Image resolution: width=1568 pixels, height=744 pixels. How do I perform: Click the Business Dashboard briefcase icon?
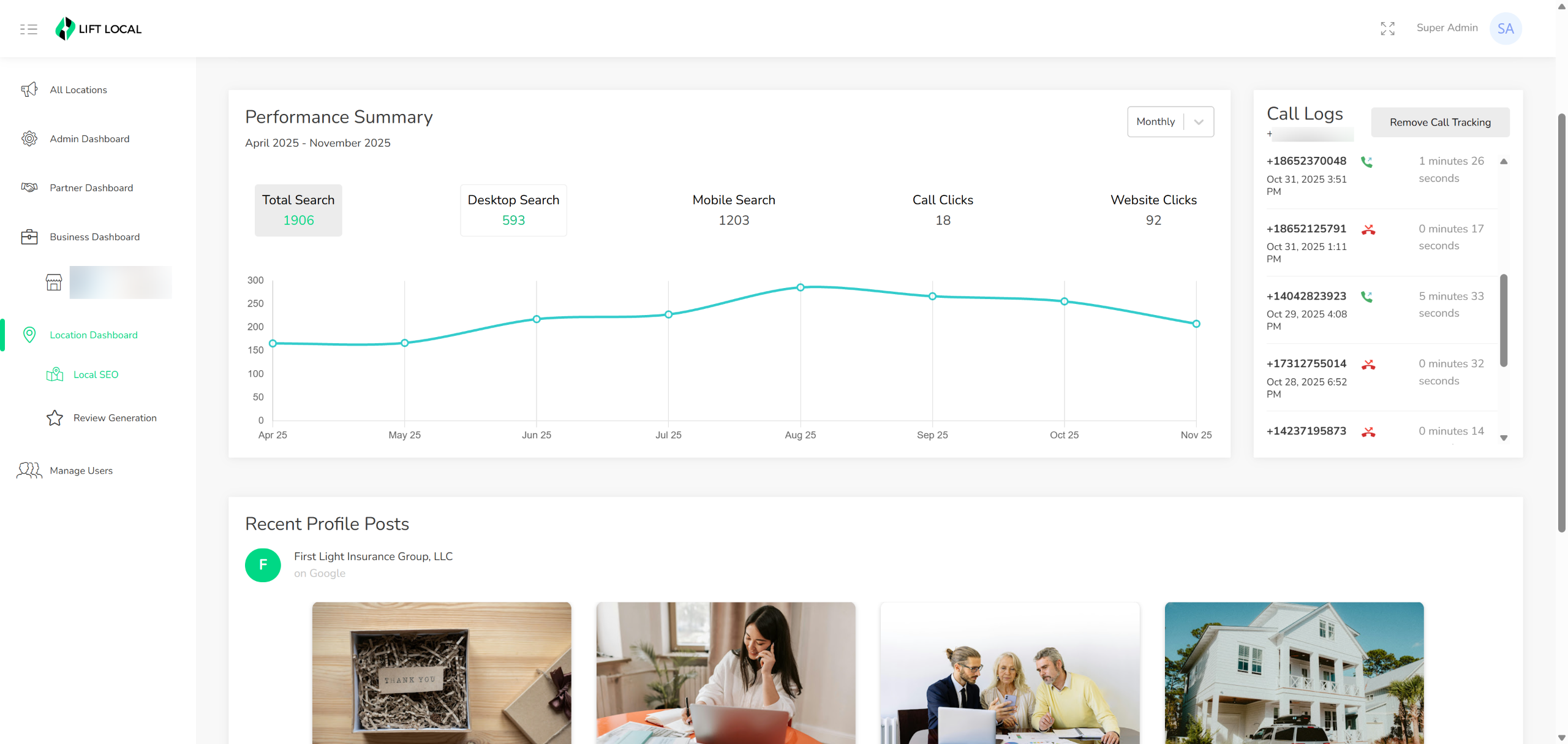pos(29,237)
